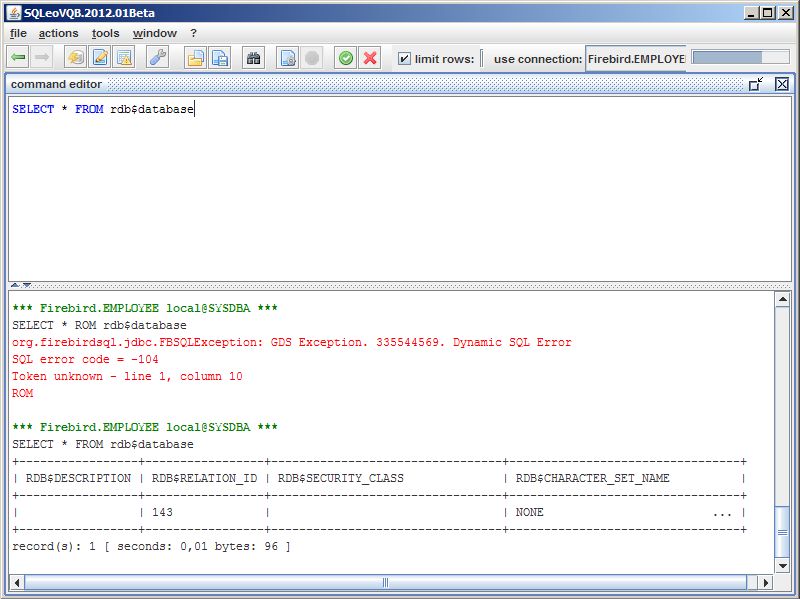800x599 pixels.
Task: Open search using the binoculars icon
Action: click(253, 57)
